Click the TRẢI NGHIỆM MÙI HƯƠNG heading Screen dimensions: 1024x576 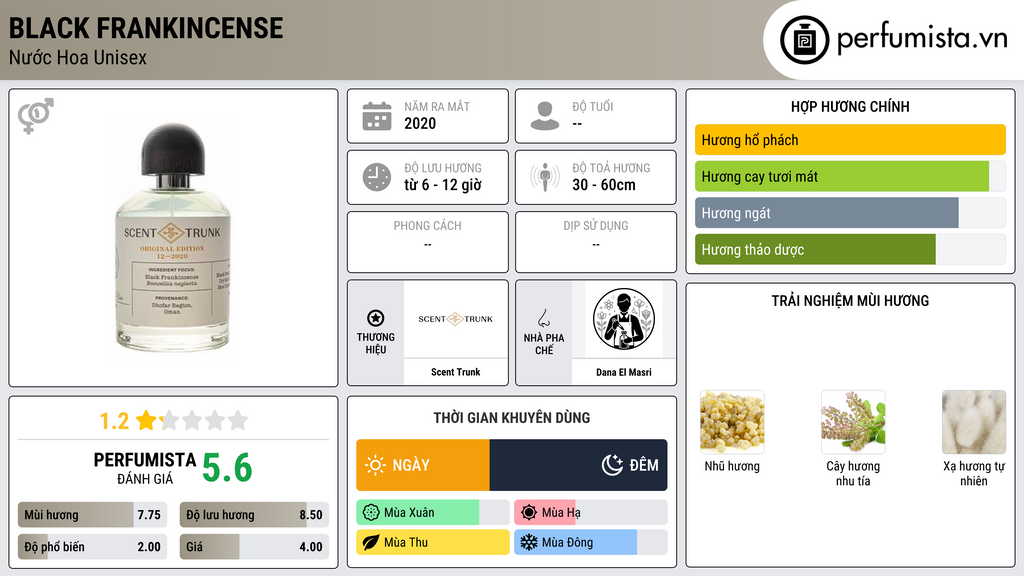[850, 301]
